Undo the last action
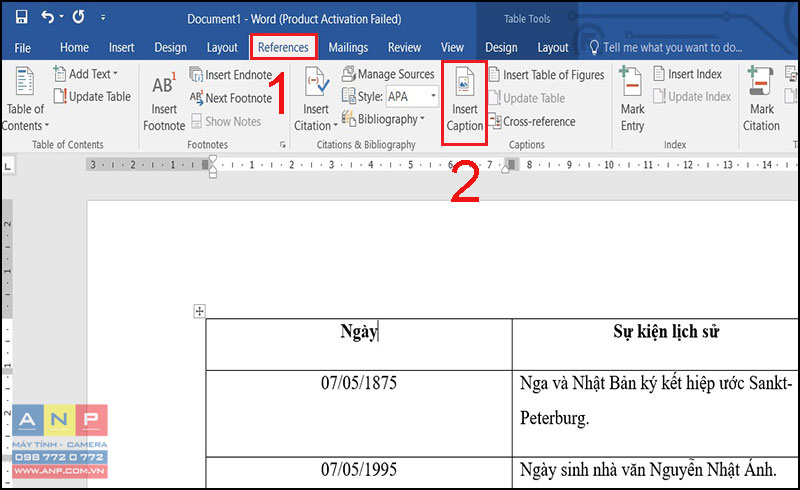The image size is (800, 490). pos(47,17)
